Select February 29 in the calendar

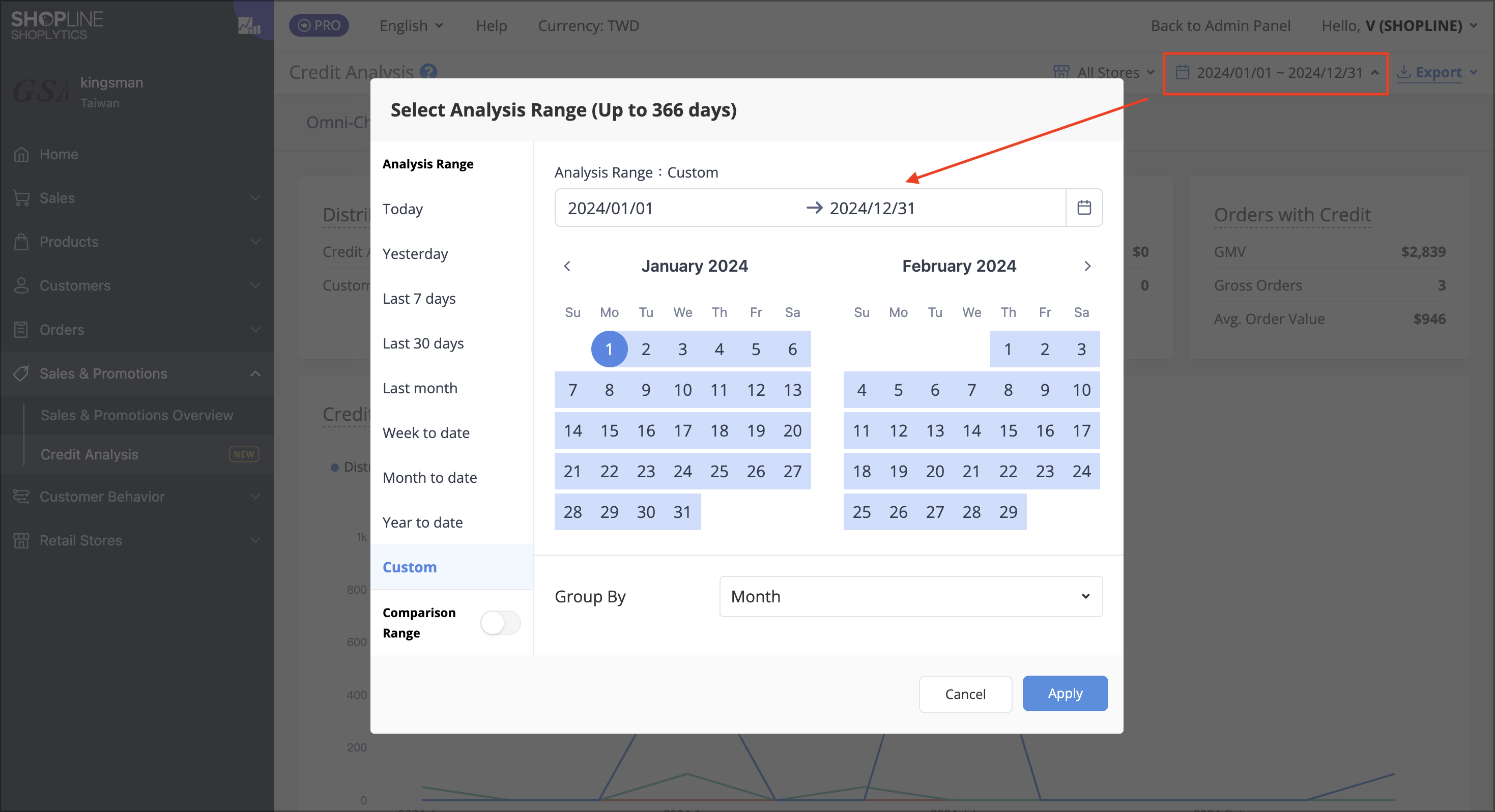pos(1008,511)
